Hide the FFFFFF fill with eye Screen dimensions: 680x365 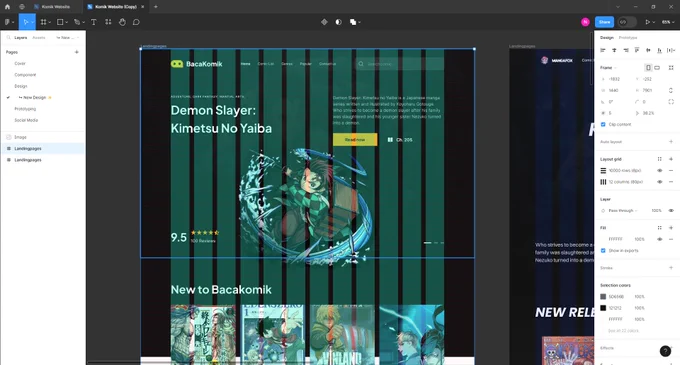660,239
